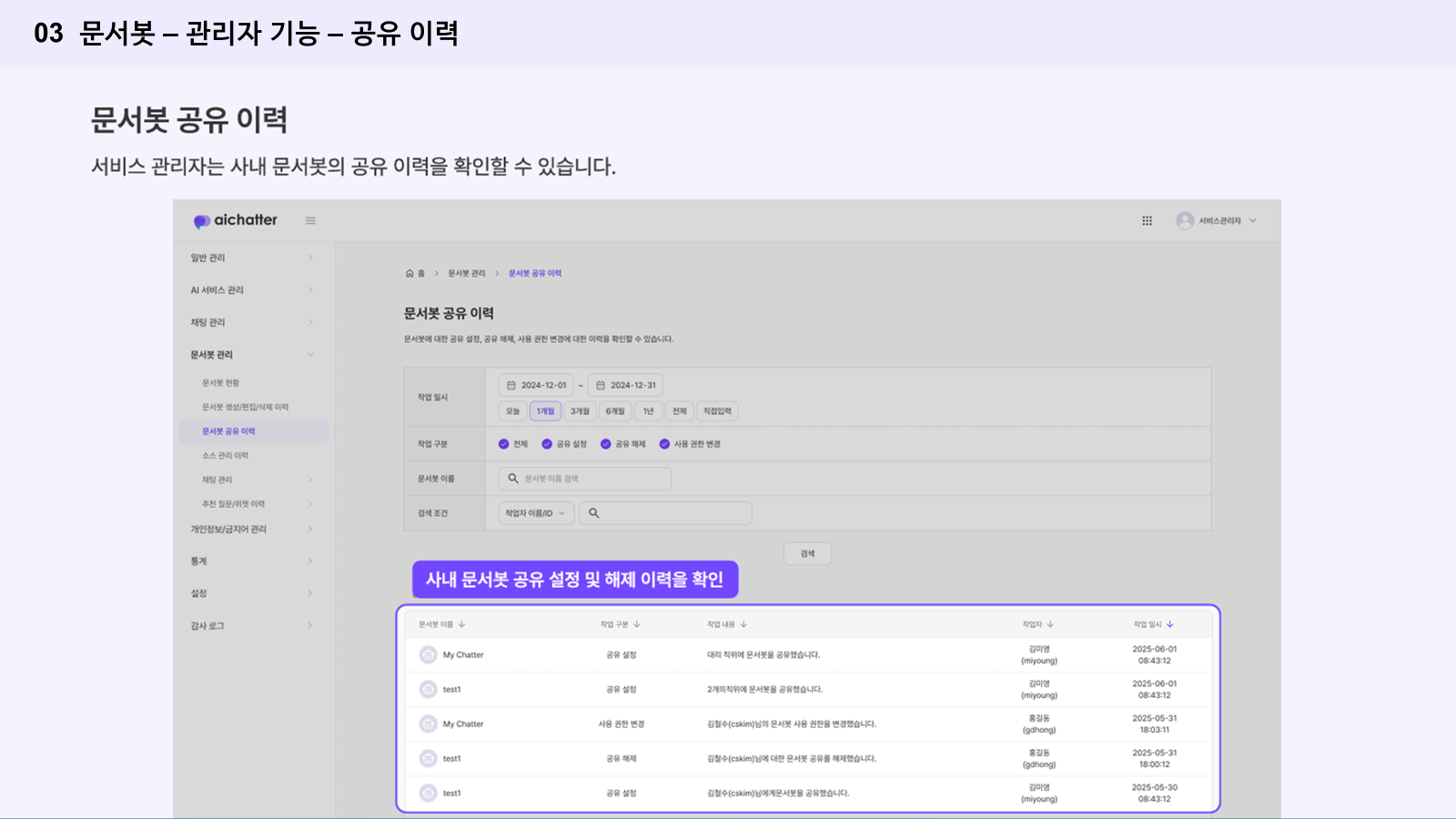Click the 검색 search button
Screen dimensions: 1456x819
[x=807, y=554]
